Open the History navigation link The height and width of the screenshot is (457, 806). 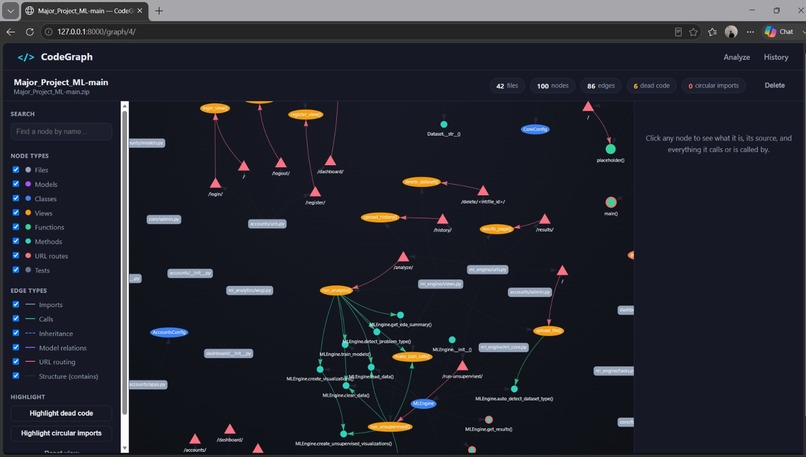(776, 57)
